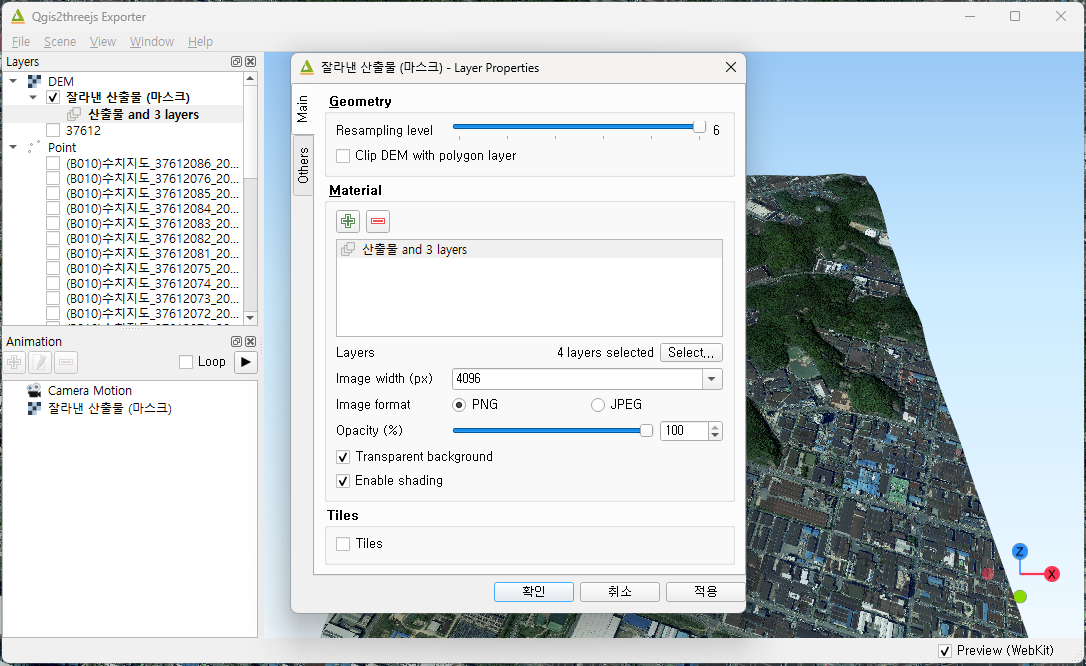Add a material with the green plus icon
The height and width of the screenshot is (666, 1086).
point(348,221)
